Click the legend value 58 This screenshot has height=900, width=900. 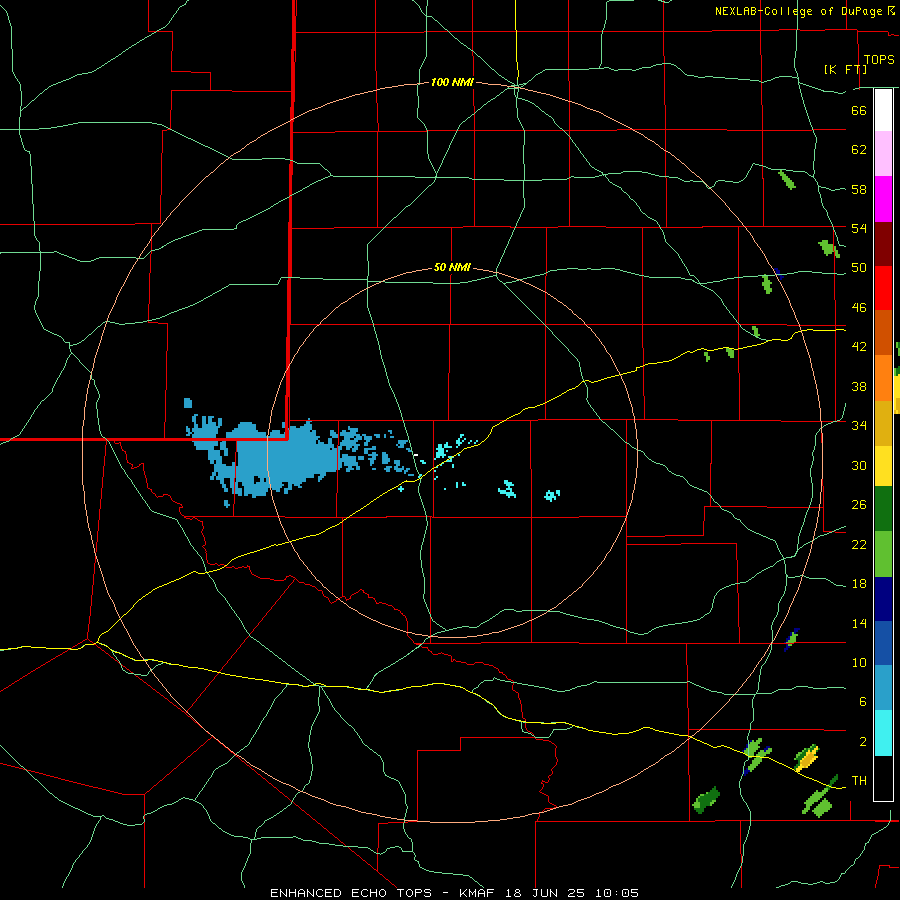click(x=859, y=189)
